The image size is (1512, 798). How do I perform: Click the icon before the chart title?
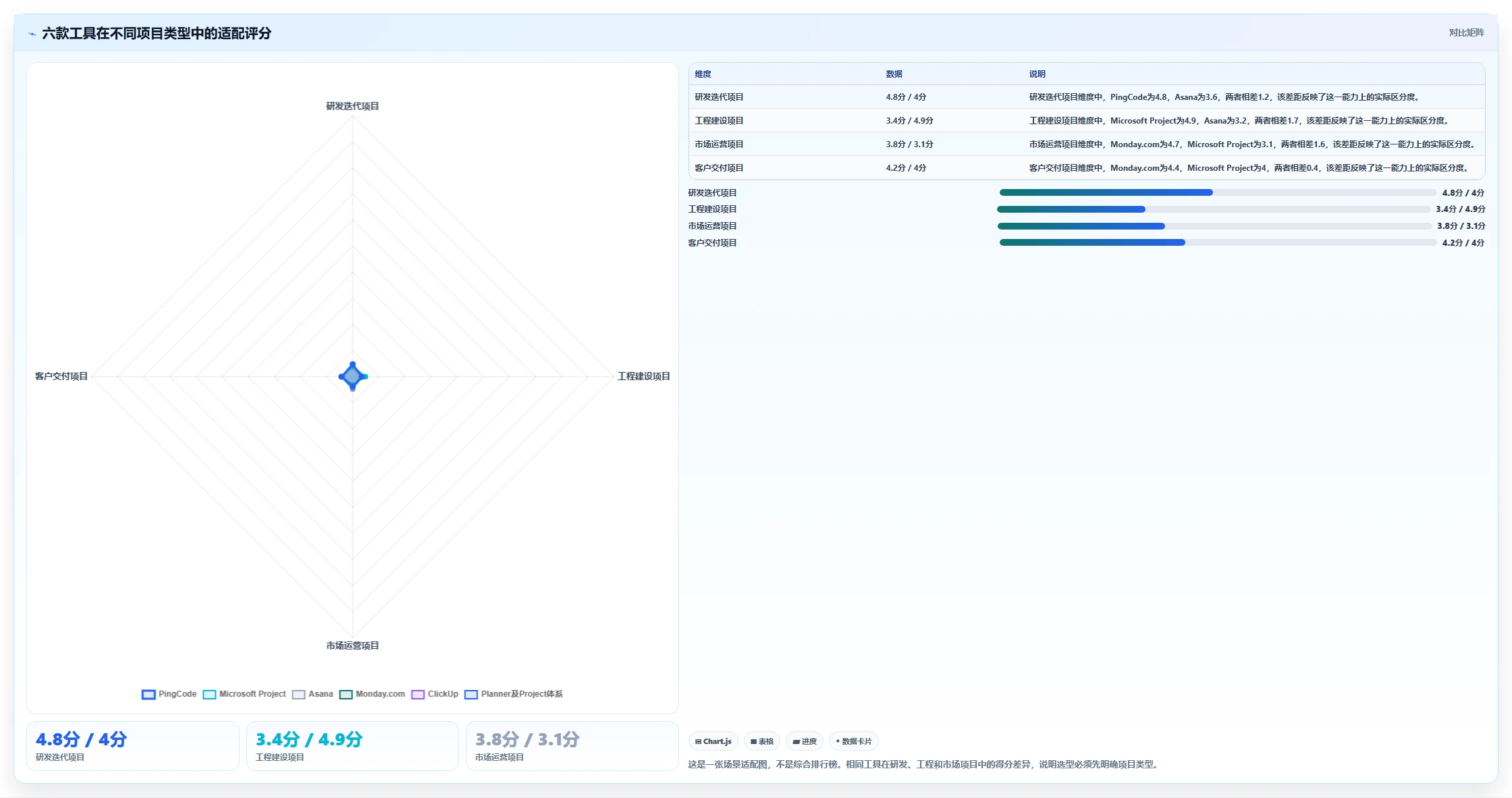tap(32, 34)
